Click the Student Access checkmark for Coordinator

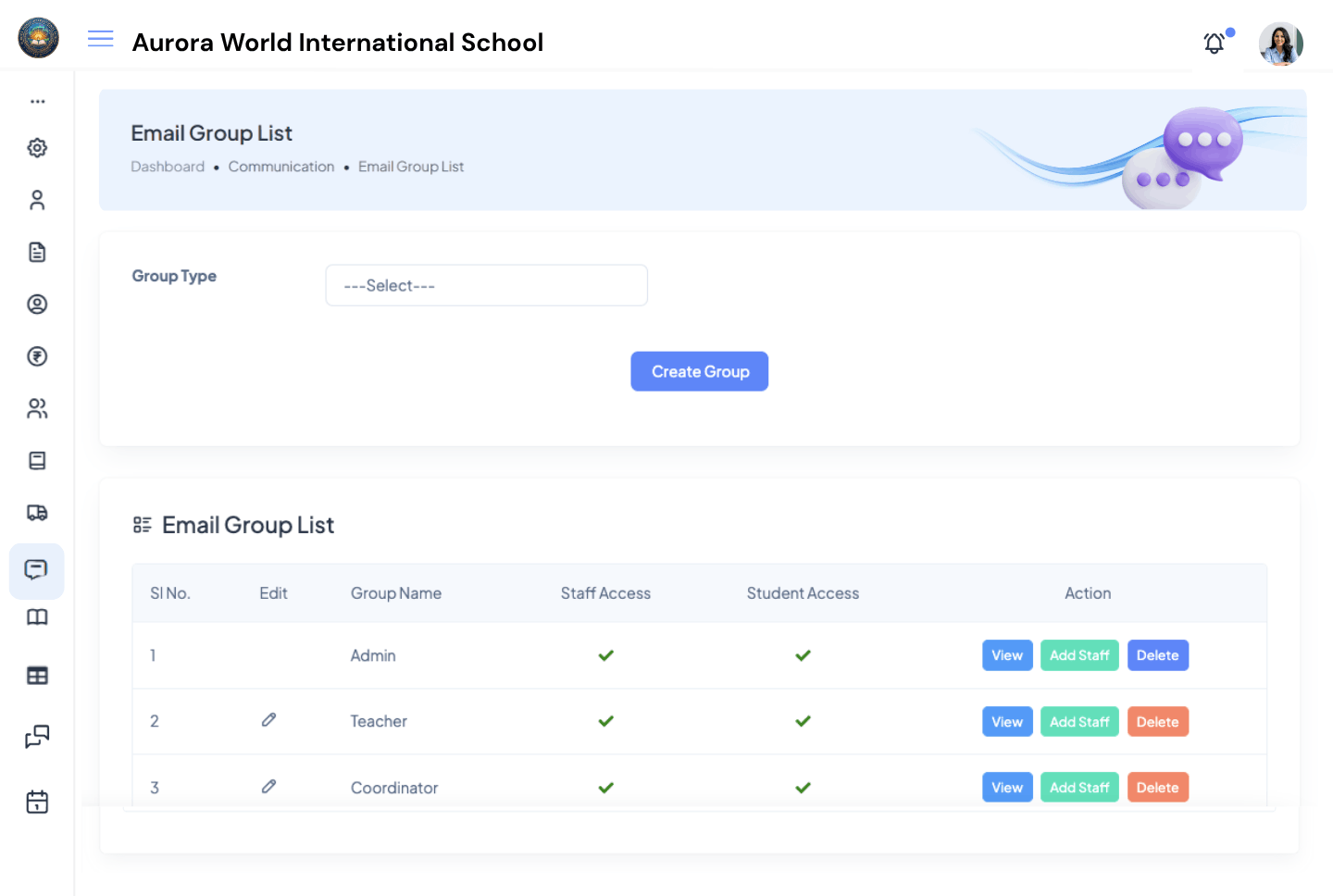pos(803,788)
